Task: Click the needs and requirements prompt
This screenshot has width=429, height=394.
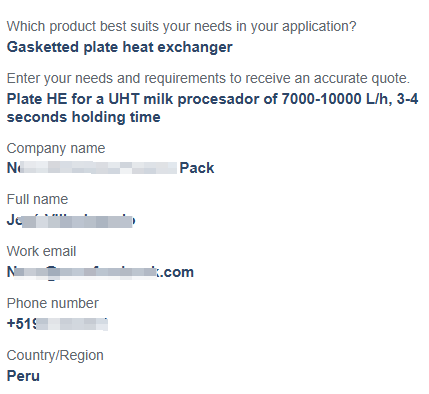Action: pyautogui.click(x=208, y=79)
